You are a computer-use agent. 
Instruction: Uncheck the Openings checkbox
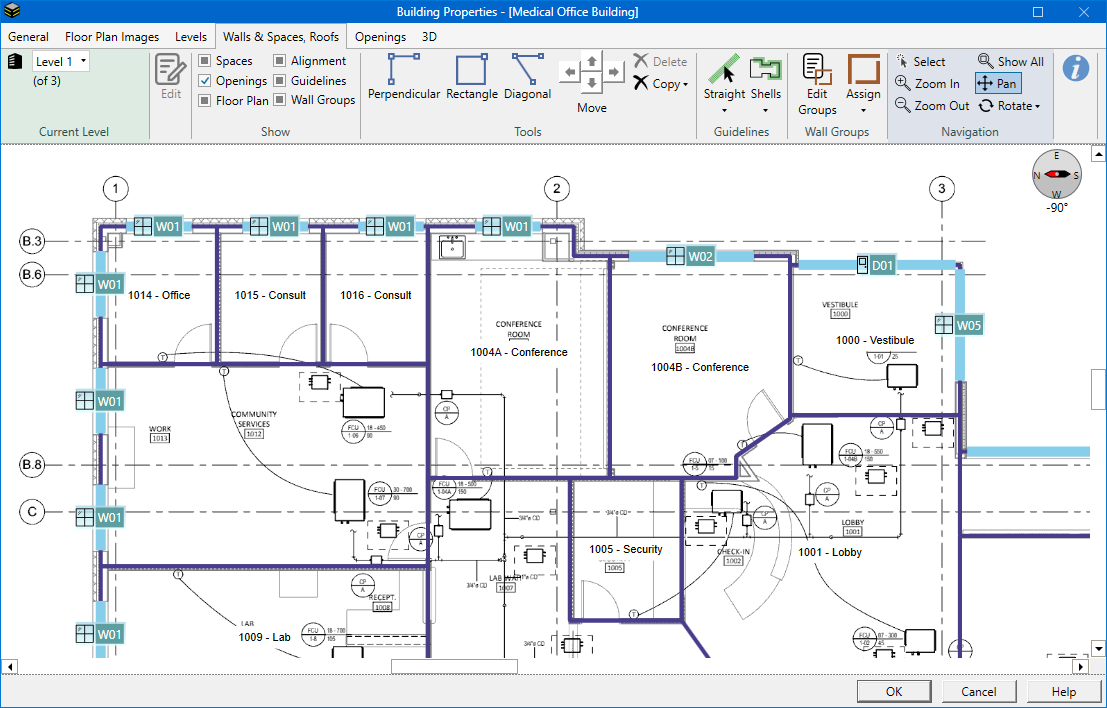click(x=205, y=80)
